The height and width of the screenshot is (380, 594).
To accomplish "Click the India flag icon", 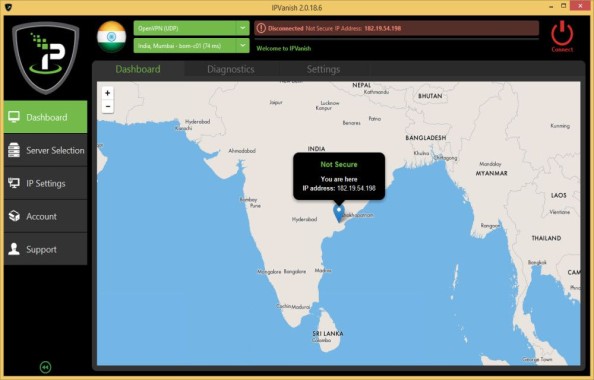I will [x=111, y=37].
